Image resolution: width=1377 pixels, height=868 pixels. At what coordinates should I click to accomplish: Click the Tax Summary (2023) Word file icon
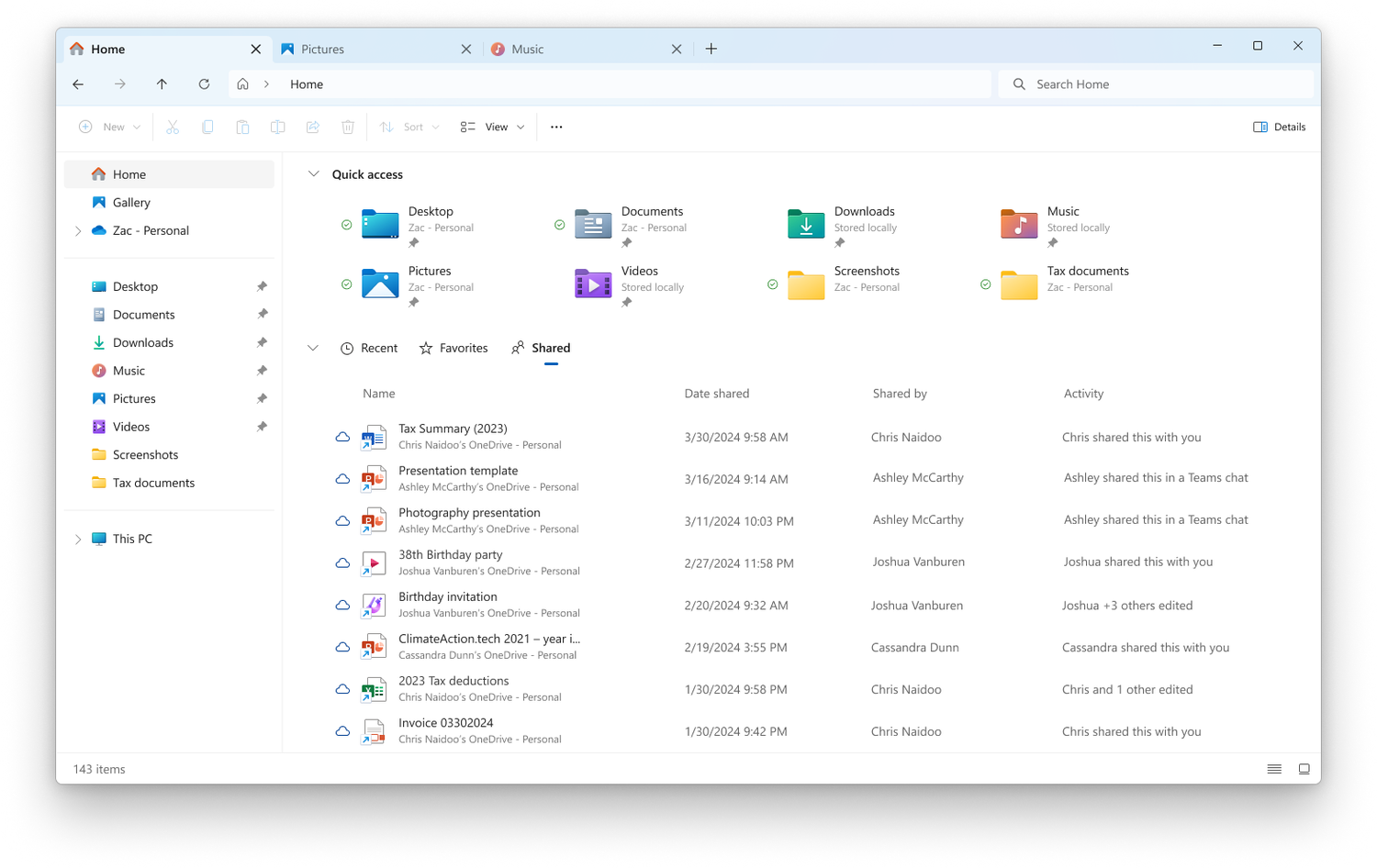tap(373, 437)
